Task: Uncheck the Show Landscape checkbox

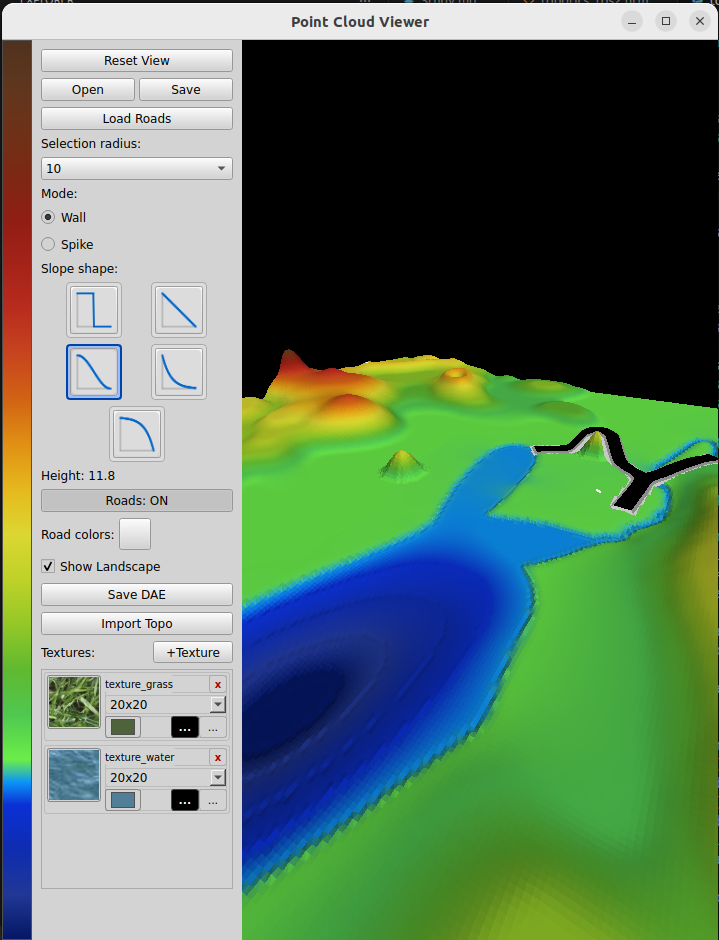Action: point(48,566)
